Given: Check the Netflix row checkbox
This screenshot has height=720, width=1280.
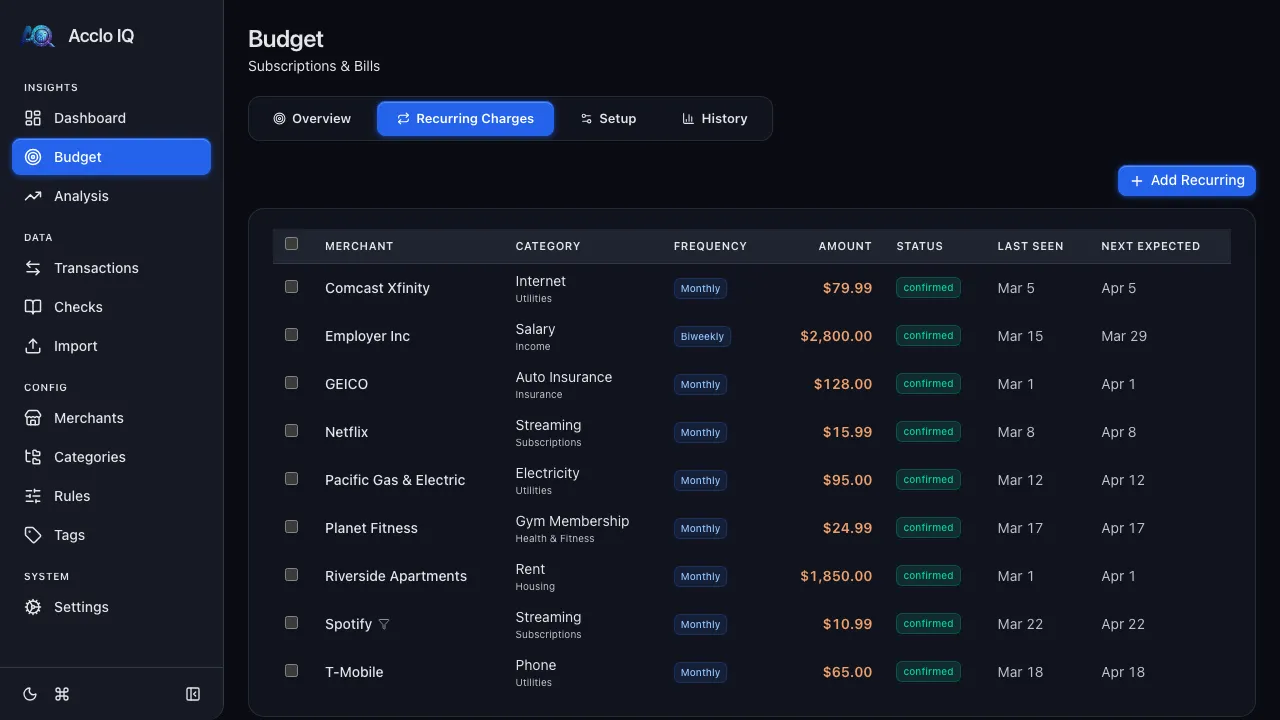Looking at the screenshot, I should pos(291,430).
